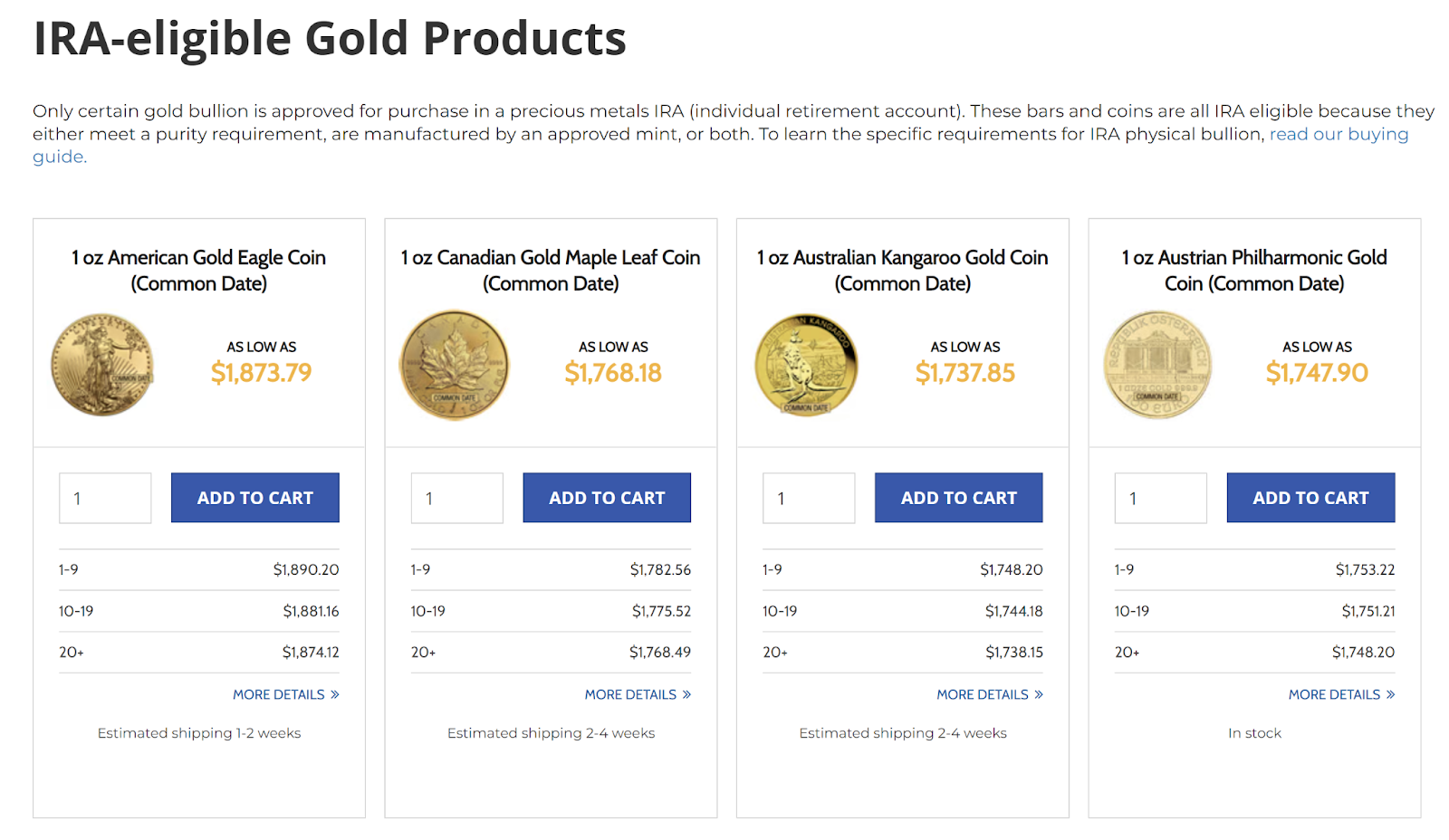Viewport: 1449px width, 840px height.
Task: Click the Australian Kangaroo gold coin image
Action: pos(806,365)
